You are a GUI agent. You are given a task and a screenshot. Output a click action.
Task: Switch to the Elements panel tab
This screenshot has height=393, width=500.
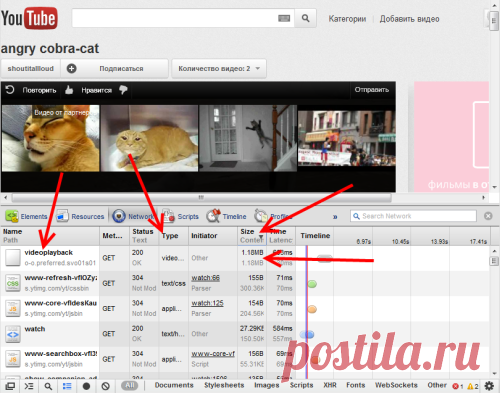coord(27,216)
